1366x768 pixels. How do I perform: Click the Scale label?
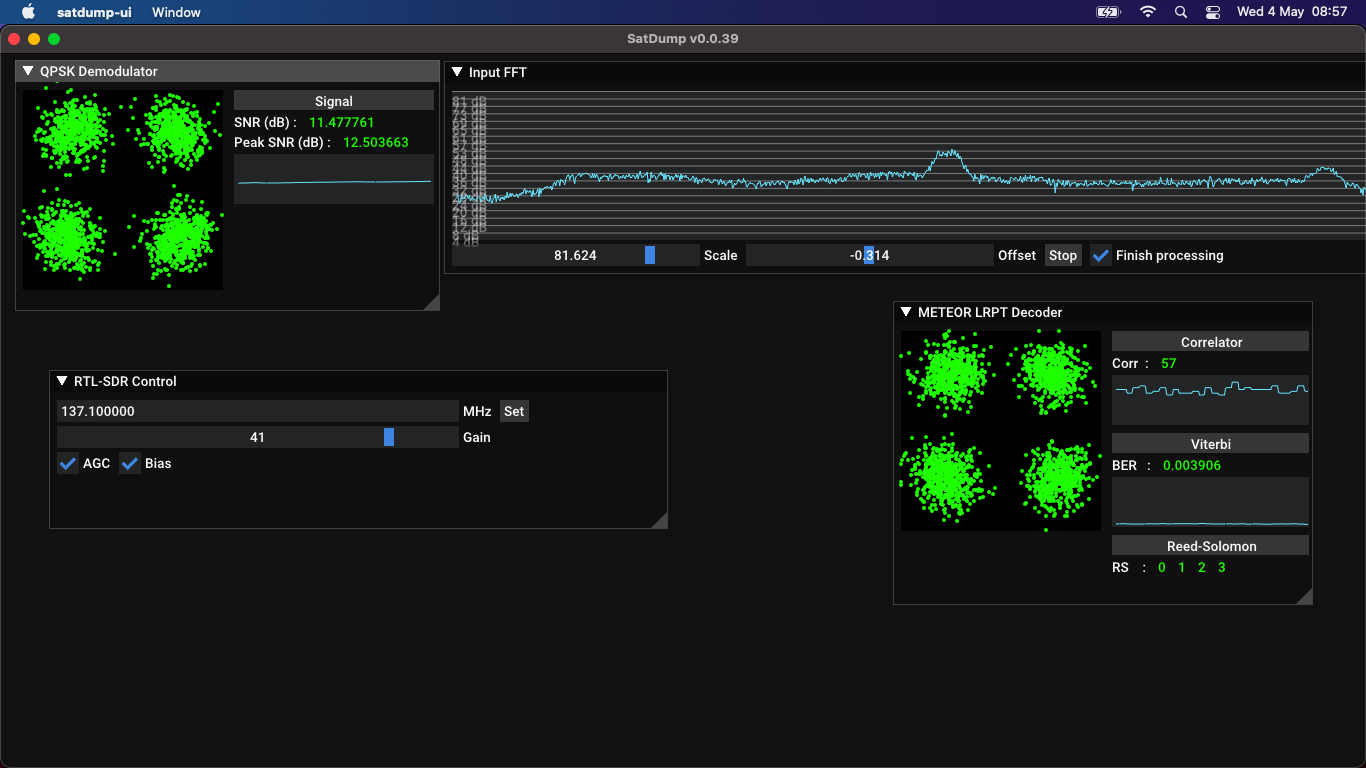[x=721, y=255]
